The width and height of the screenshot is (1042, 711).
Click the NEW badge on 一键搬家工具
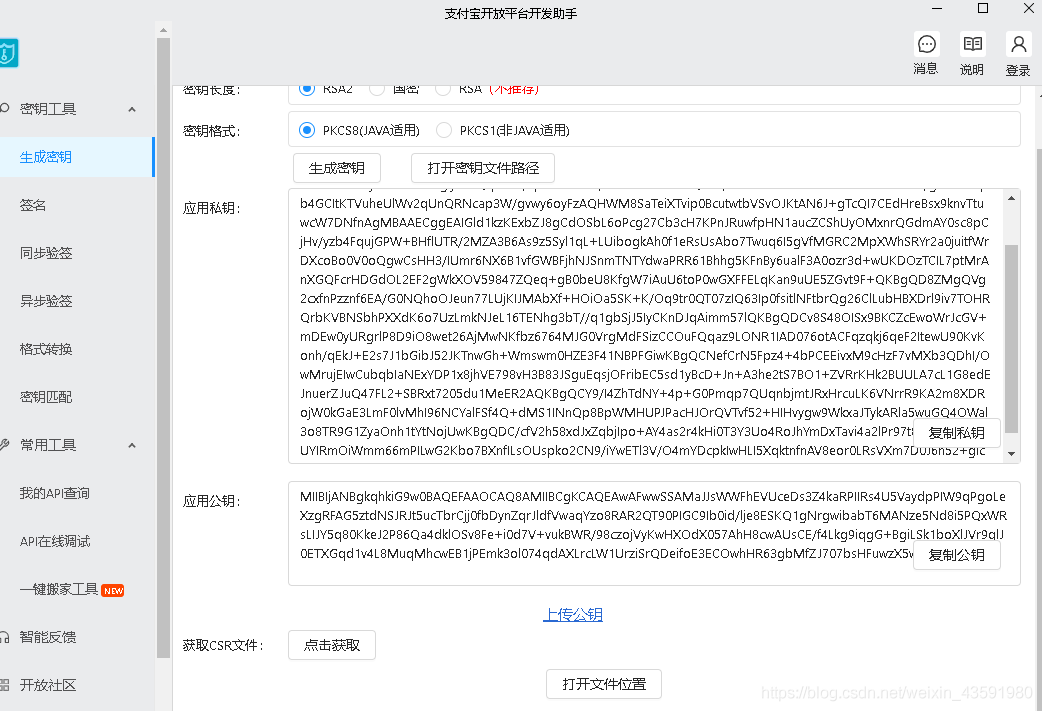pyautogui.click(x=113, y=591)
